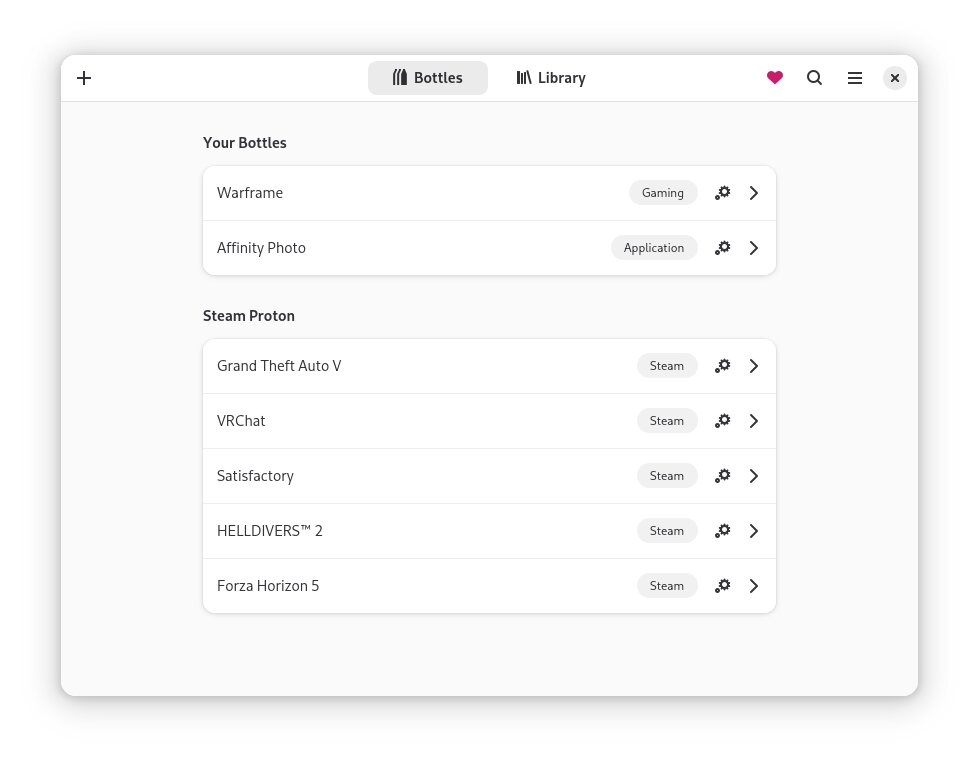Click the Steam tag on Forza Horizon 5
Image resolution: width=979 pixels, height=763 pixels.
point(667,586)
